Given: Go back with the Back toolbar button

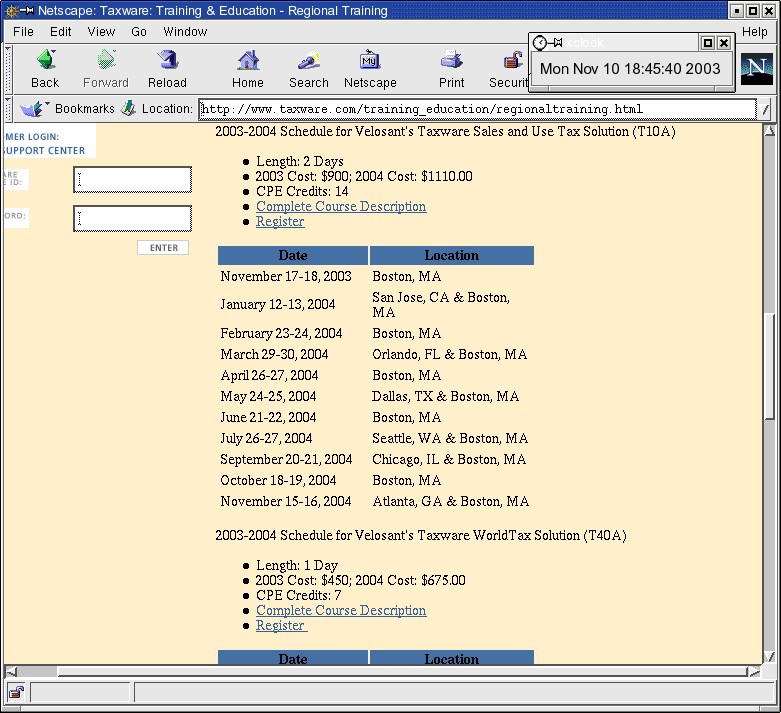Looking at the screenshot, I should coord(45,69).
